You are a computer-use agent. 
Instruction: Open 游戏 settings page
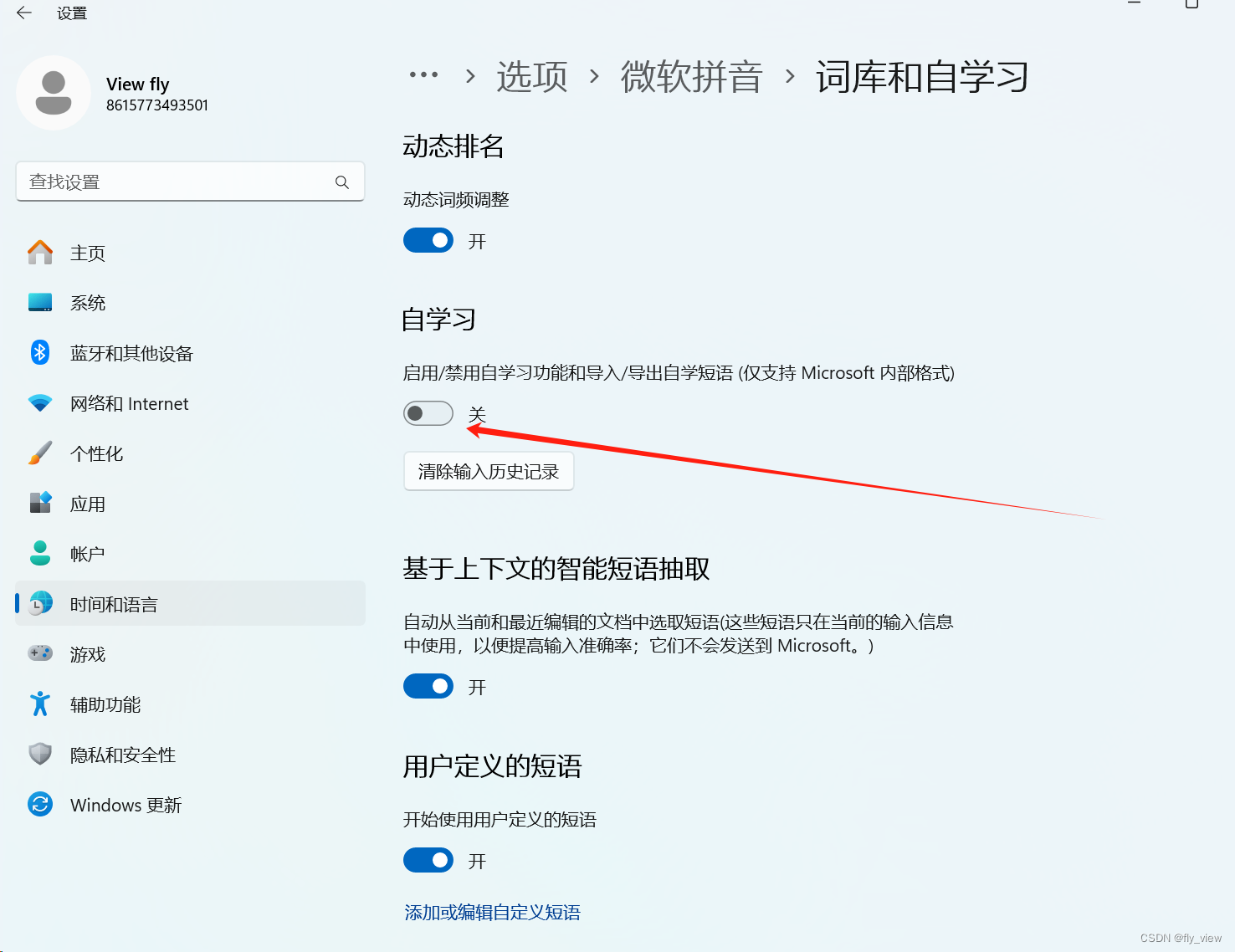(x=191, y=654)
